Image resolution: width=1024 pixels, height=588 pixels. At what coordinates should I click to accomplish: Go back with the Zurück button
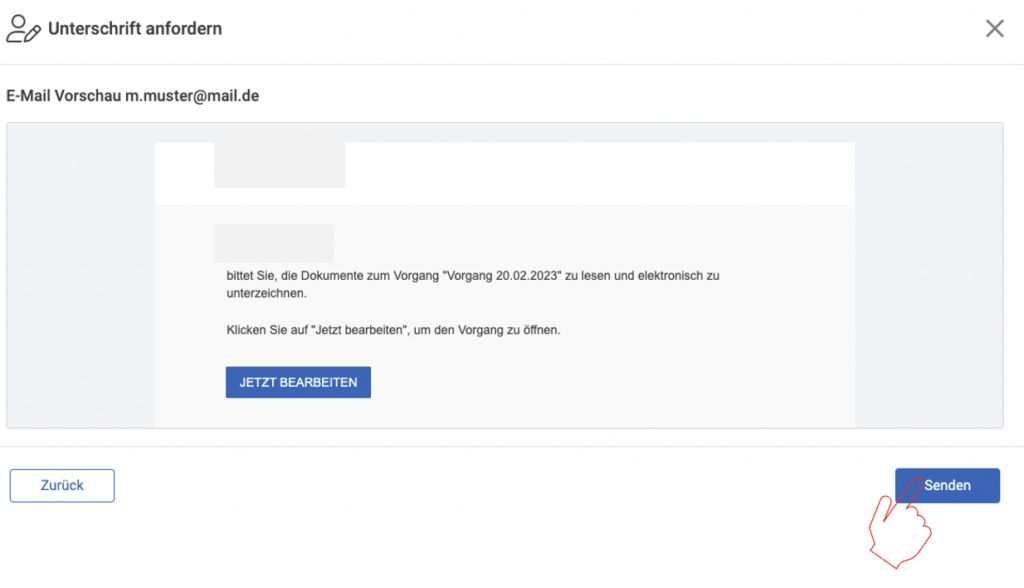click(x=62, y=485)
